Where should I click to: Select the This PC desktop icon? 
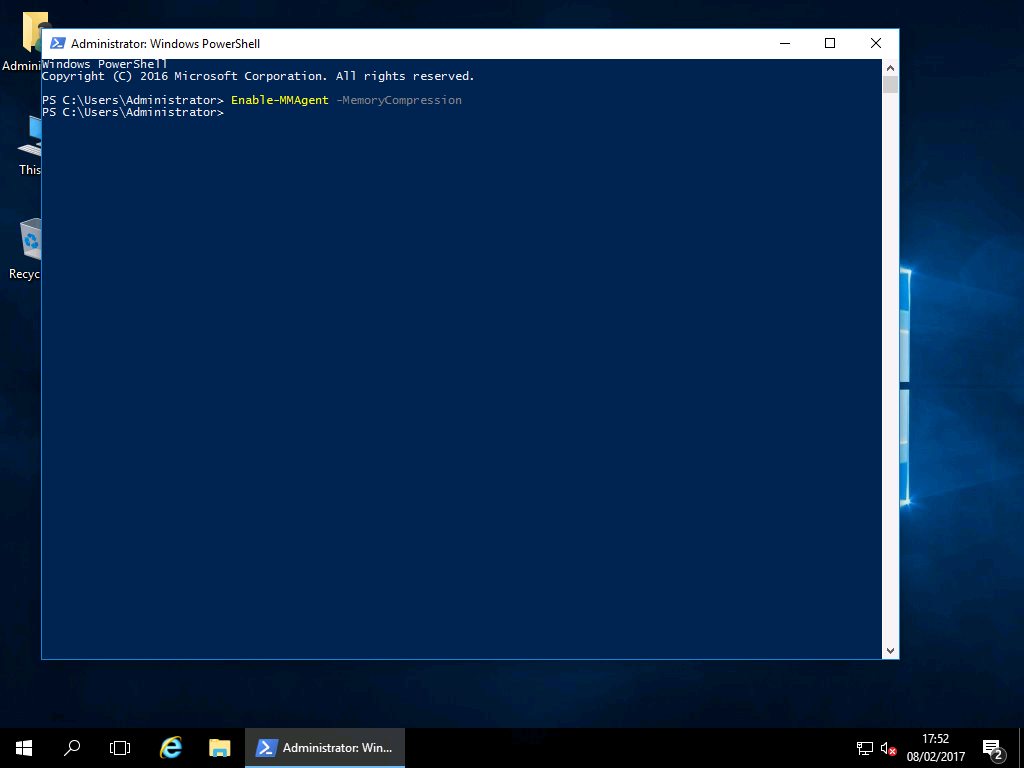(x=29, y=145)
